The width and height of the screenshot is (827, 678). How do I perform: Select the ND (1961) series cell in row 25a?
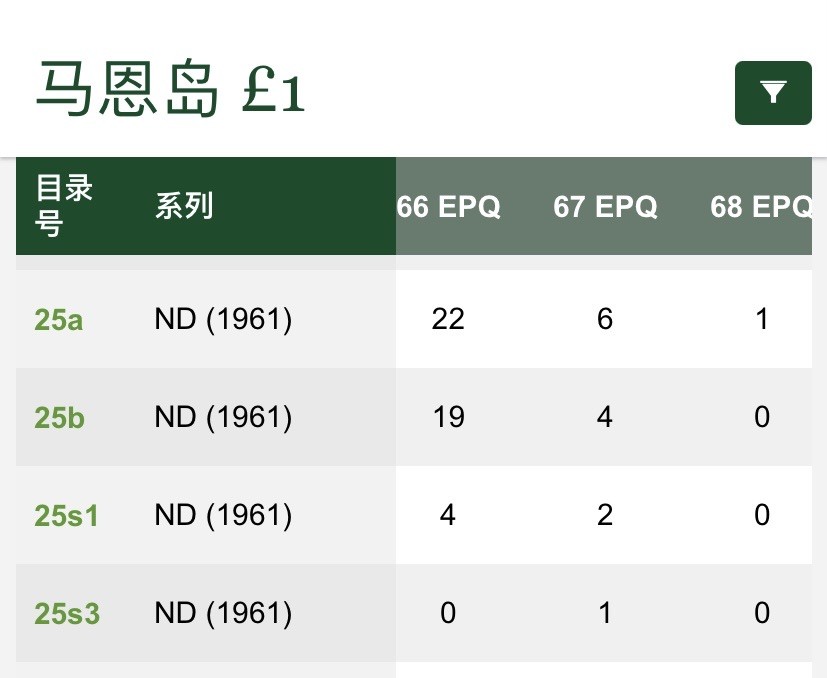pos(222,319)
